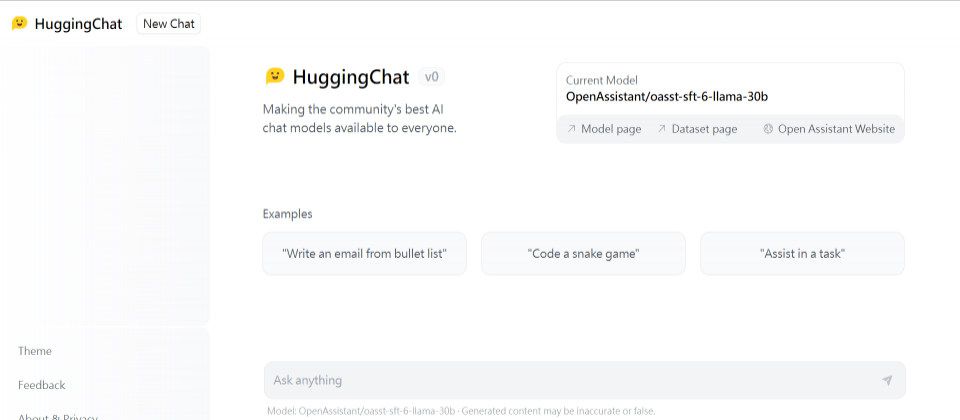The image size is (960, 420).
Task: Open About & Privacy in the sidebar
Action: pyautogui.click(x=58, y=417)
